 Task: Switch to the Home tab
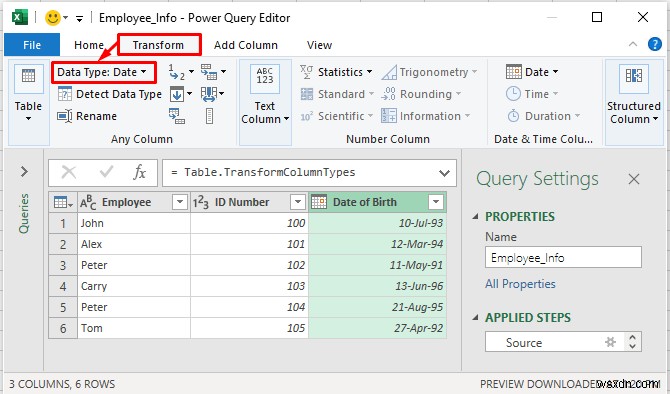pyautogui.click(x=89, y=45)
